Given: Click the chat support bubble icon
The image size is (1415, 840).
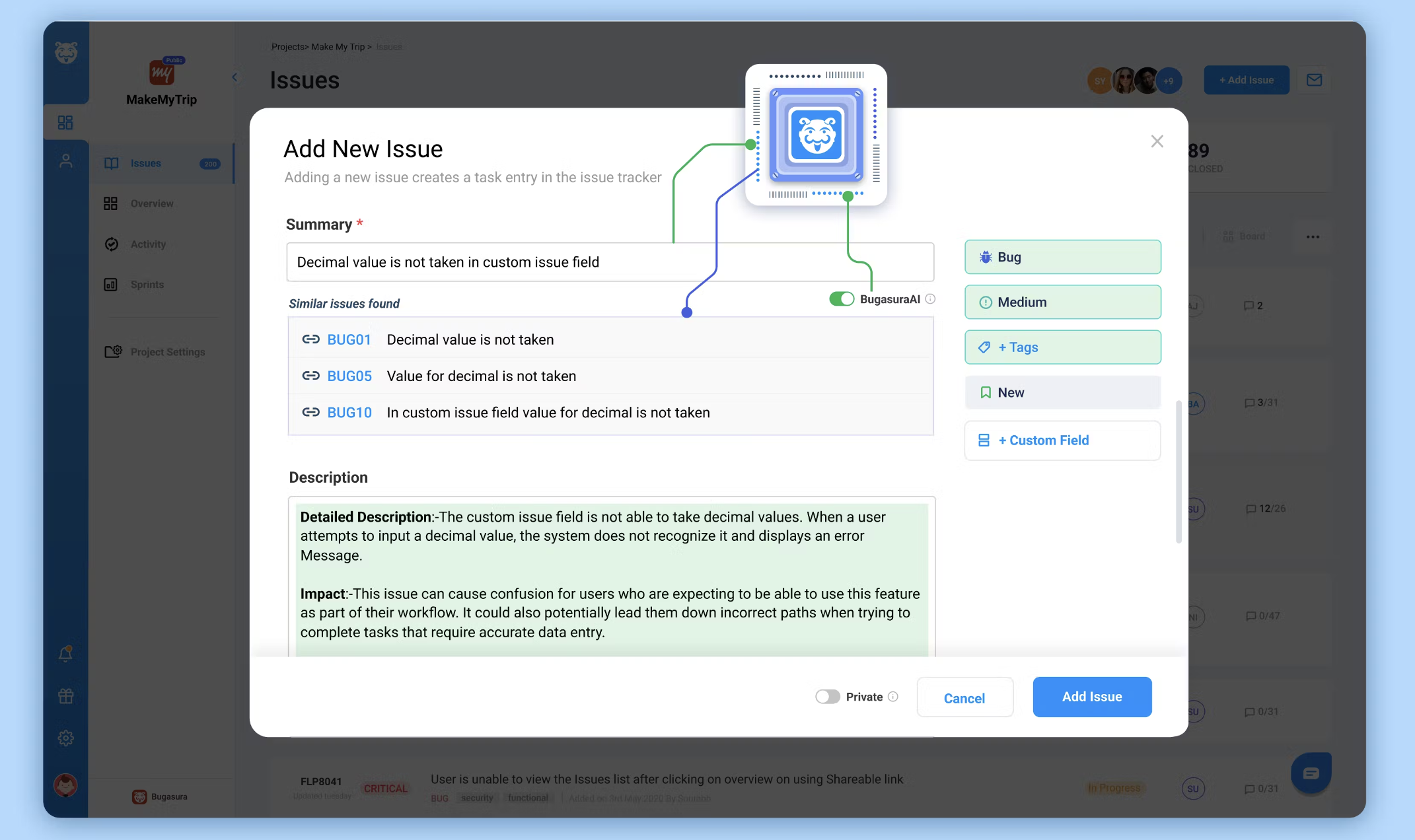Looking at the screenshot, I should point(1311,773).
